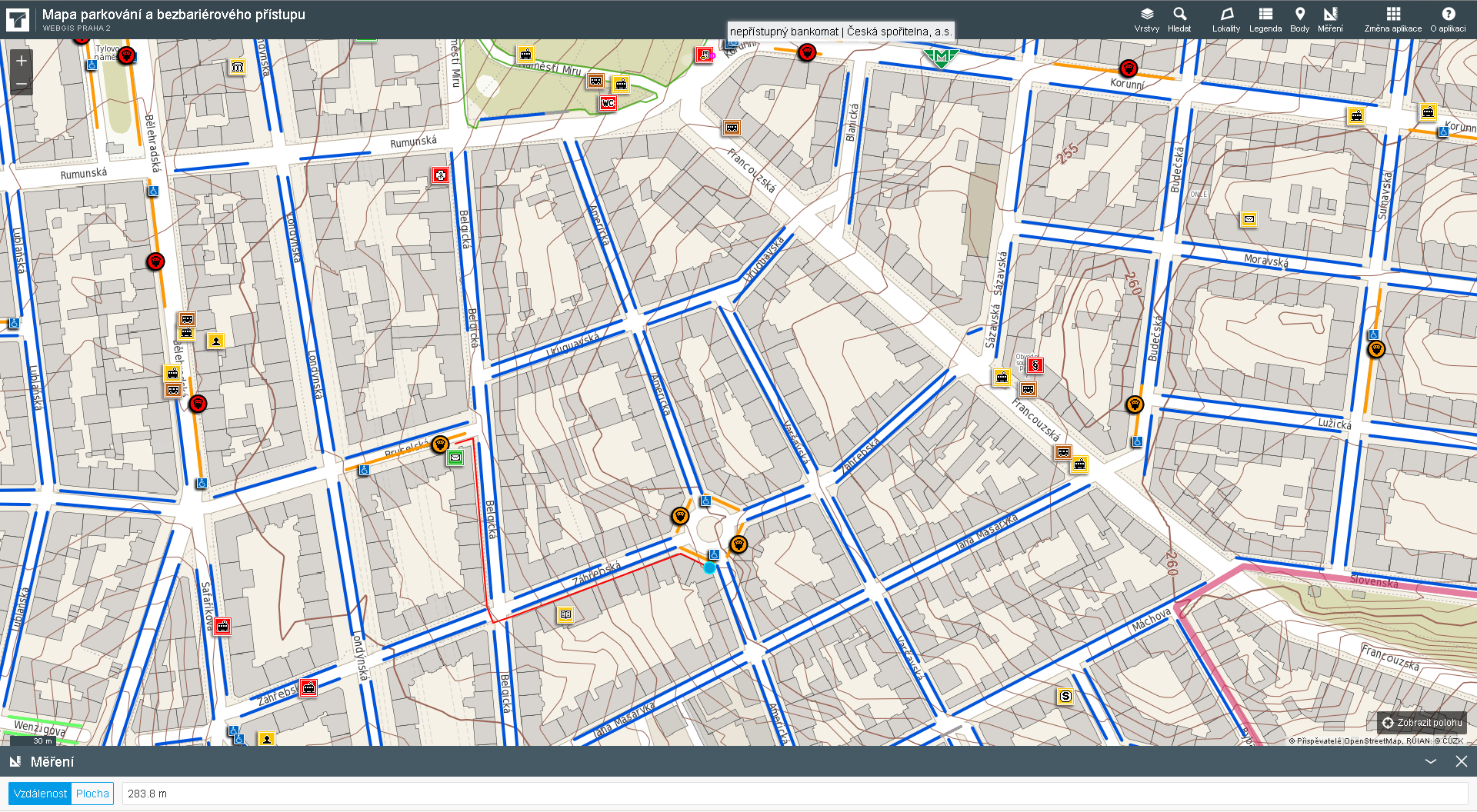Select the Vzdálenost distance tab
1477x812 pixels.
(40, 794)
